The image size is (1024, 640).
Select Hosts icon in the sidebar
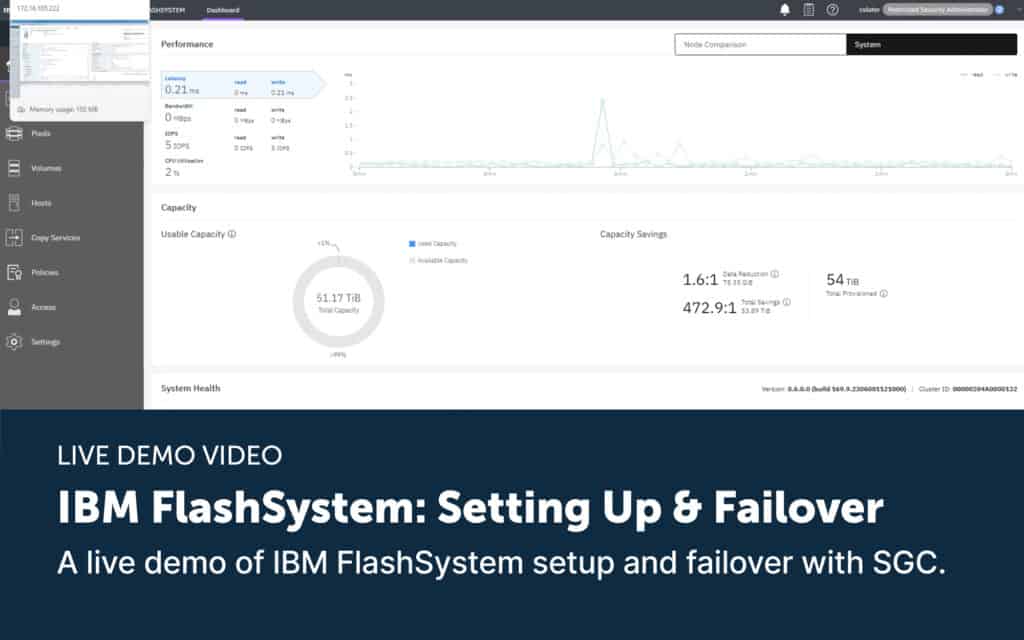14,203
